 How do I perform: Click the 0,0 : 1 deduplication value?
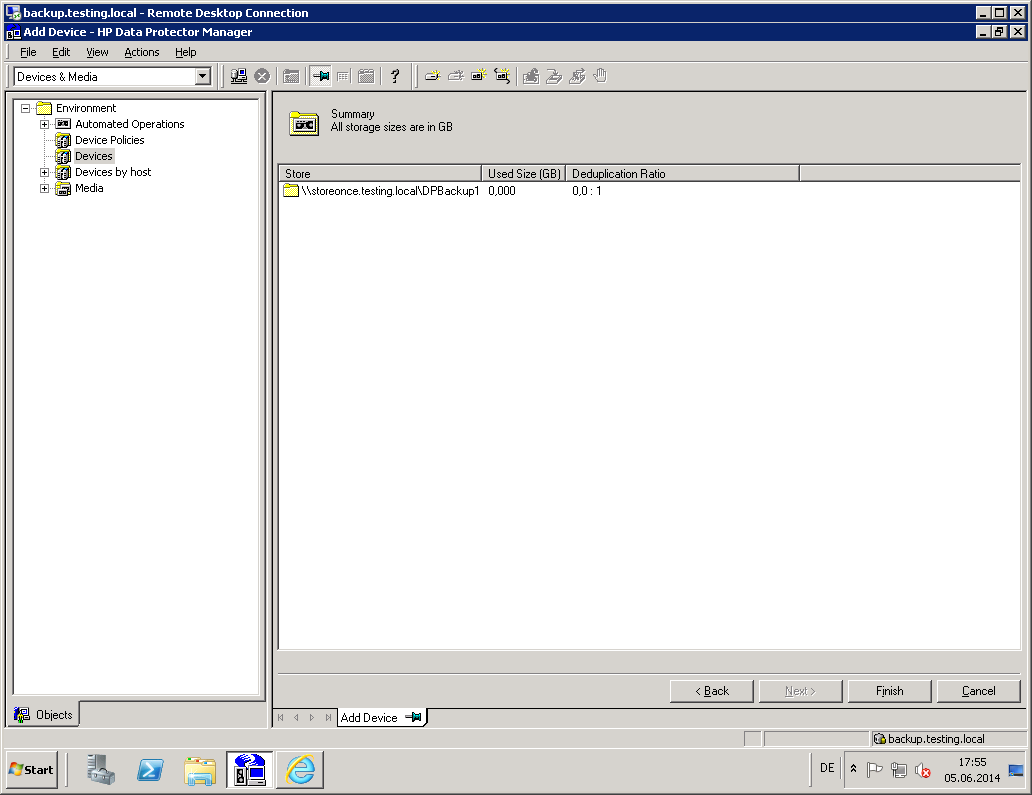[x=586, y=191]
